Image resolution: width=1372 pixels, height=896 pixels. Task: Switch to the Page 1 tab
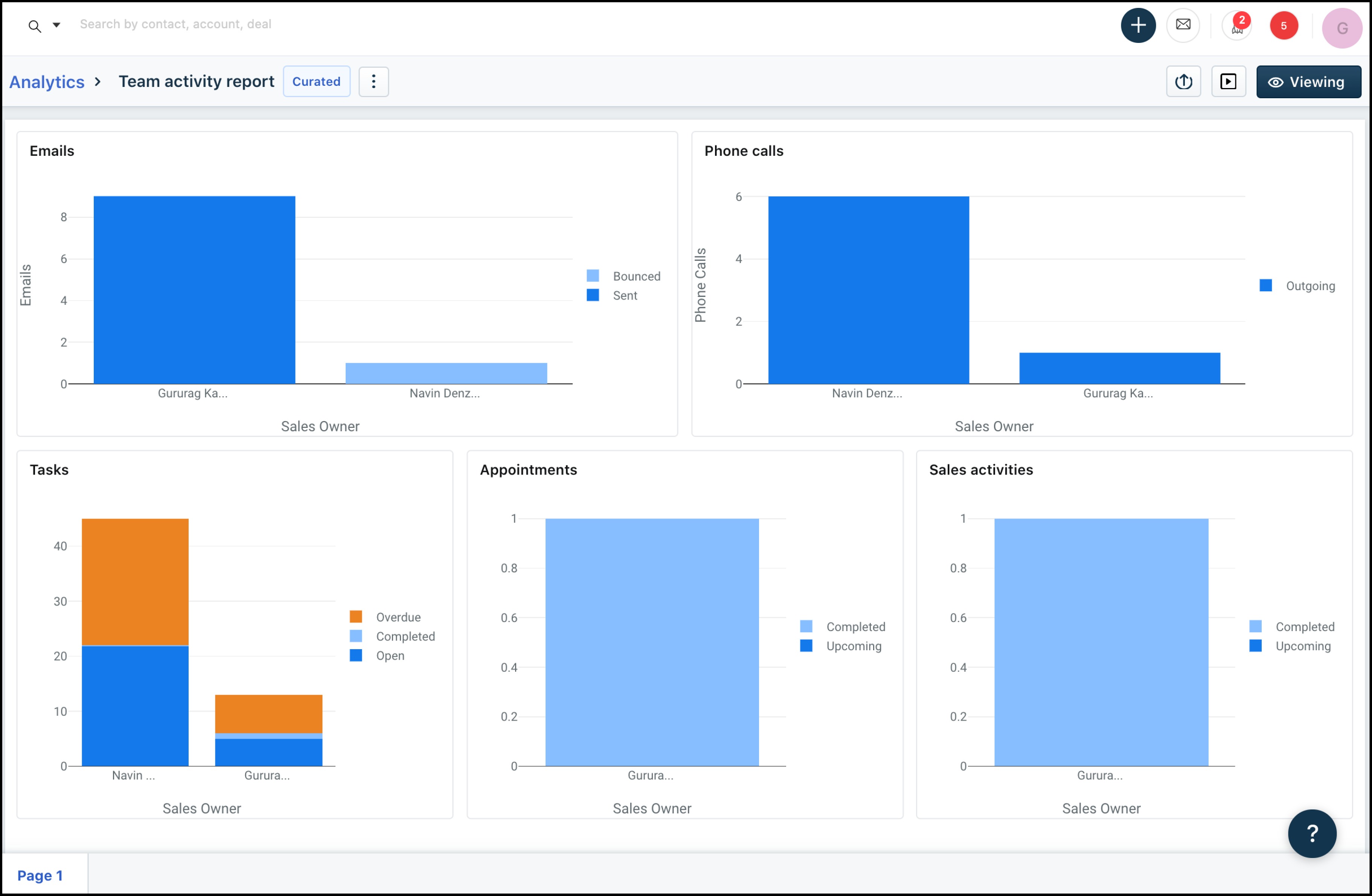coord(40,875)
